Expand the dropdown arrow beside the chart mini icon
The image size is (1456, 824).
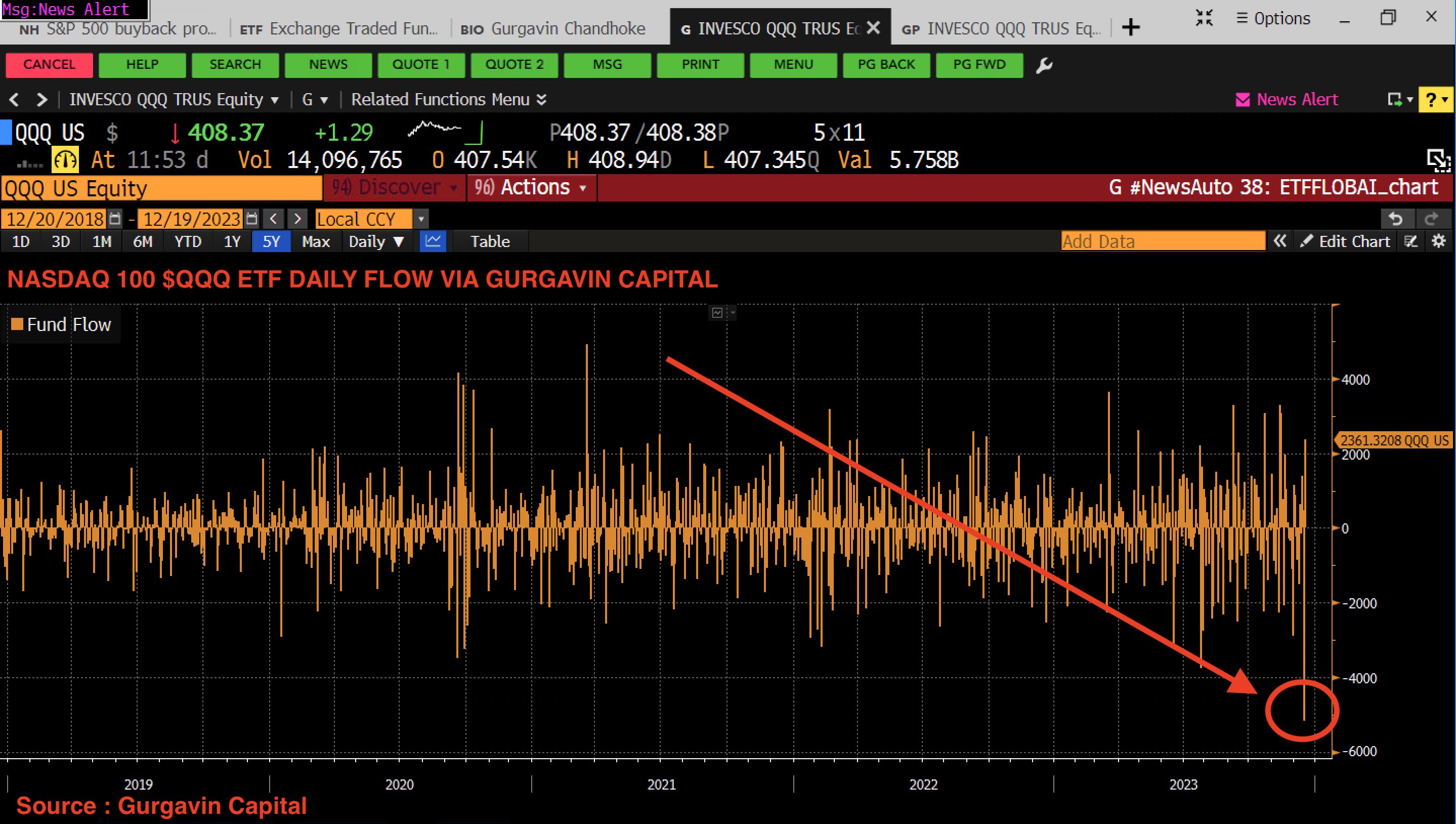[x=732, y=312]
